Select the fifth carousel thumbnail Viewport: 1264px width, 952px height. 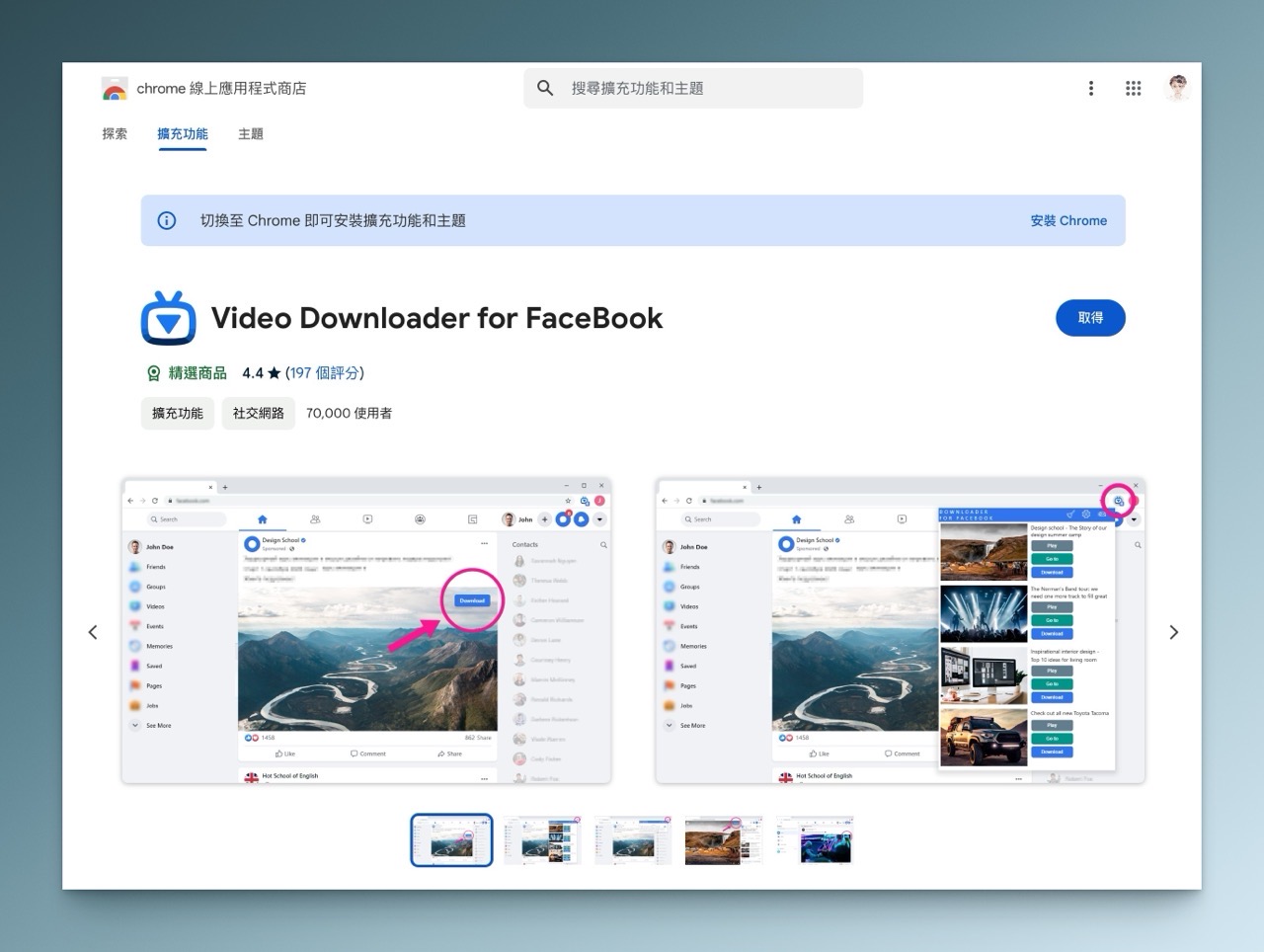814,840
